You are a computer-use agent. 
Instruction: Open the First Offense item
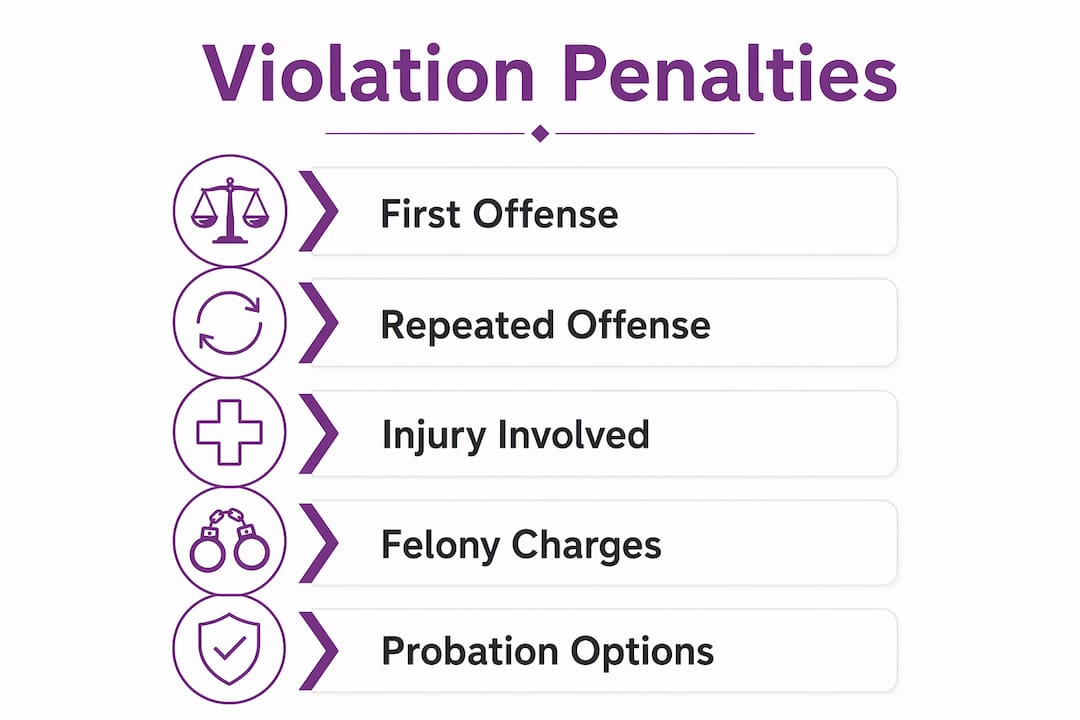coord(604,212)
